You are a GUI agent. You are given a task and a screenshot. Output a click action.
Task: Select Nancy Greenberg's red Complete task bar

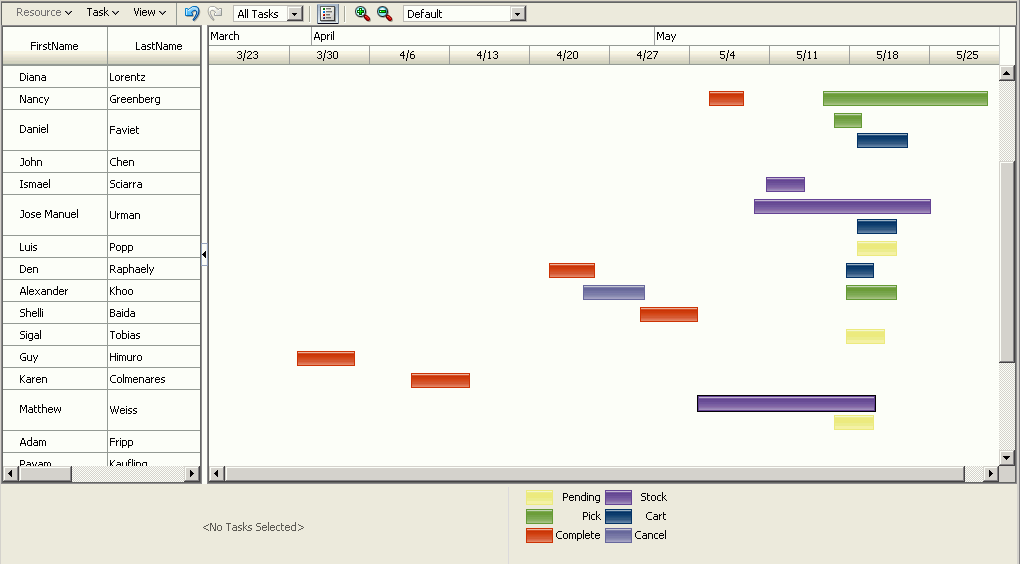727,99
